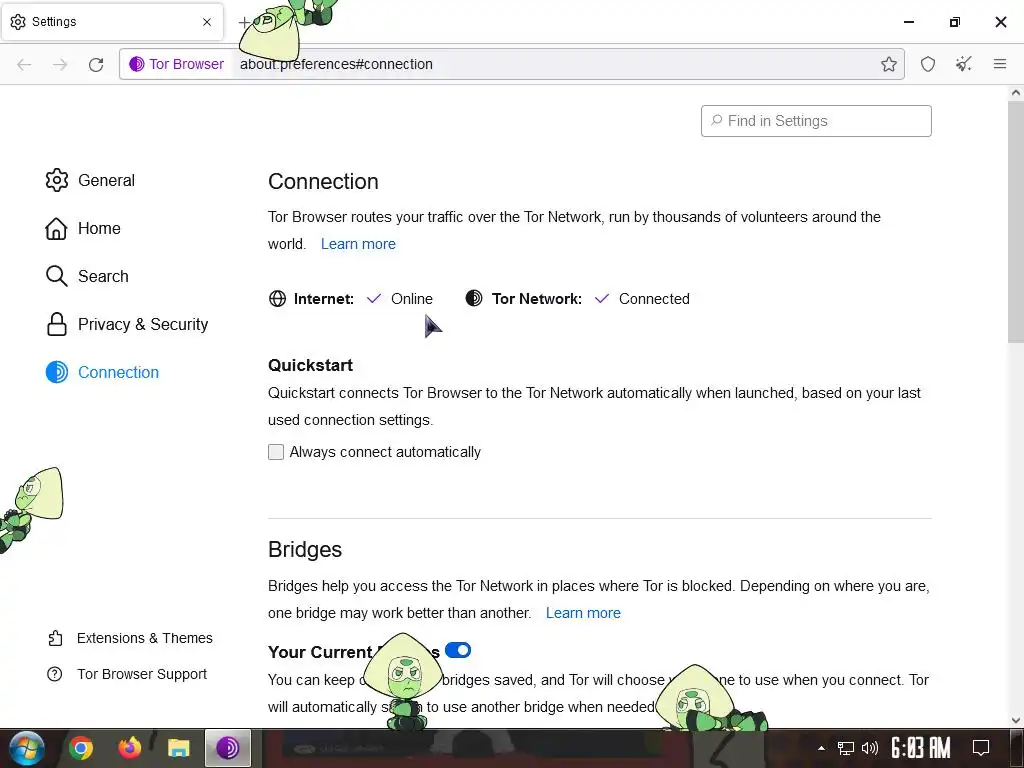Launch Firefox from the taskbar

(130, 748)
